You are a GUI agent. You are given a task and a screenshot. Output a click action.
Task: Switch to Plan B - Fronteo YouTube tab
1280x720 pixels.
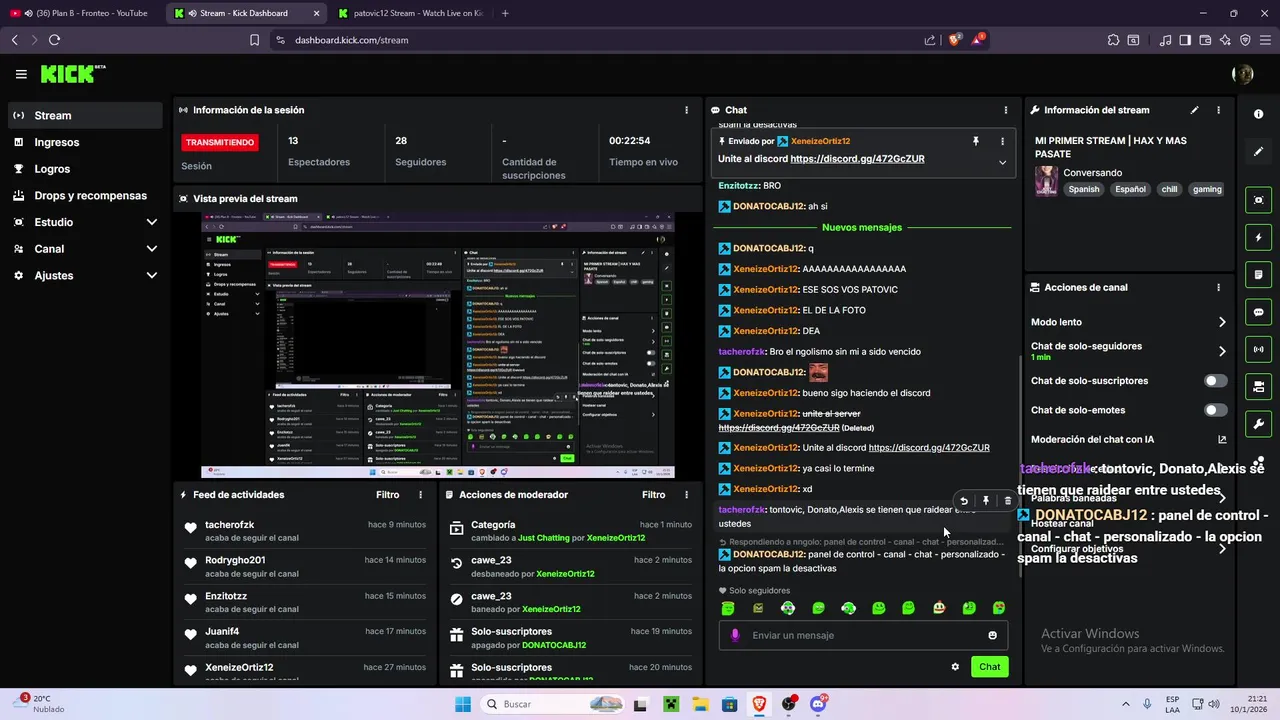tap(82, 13)
